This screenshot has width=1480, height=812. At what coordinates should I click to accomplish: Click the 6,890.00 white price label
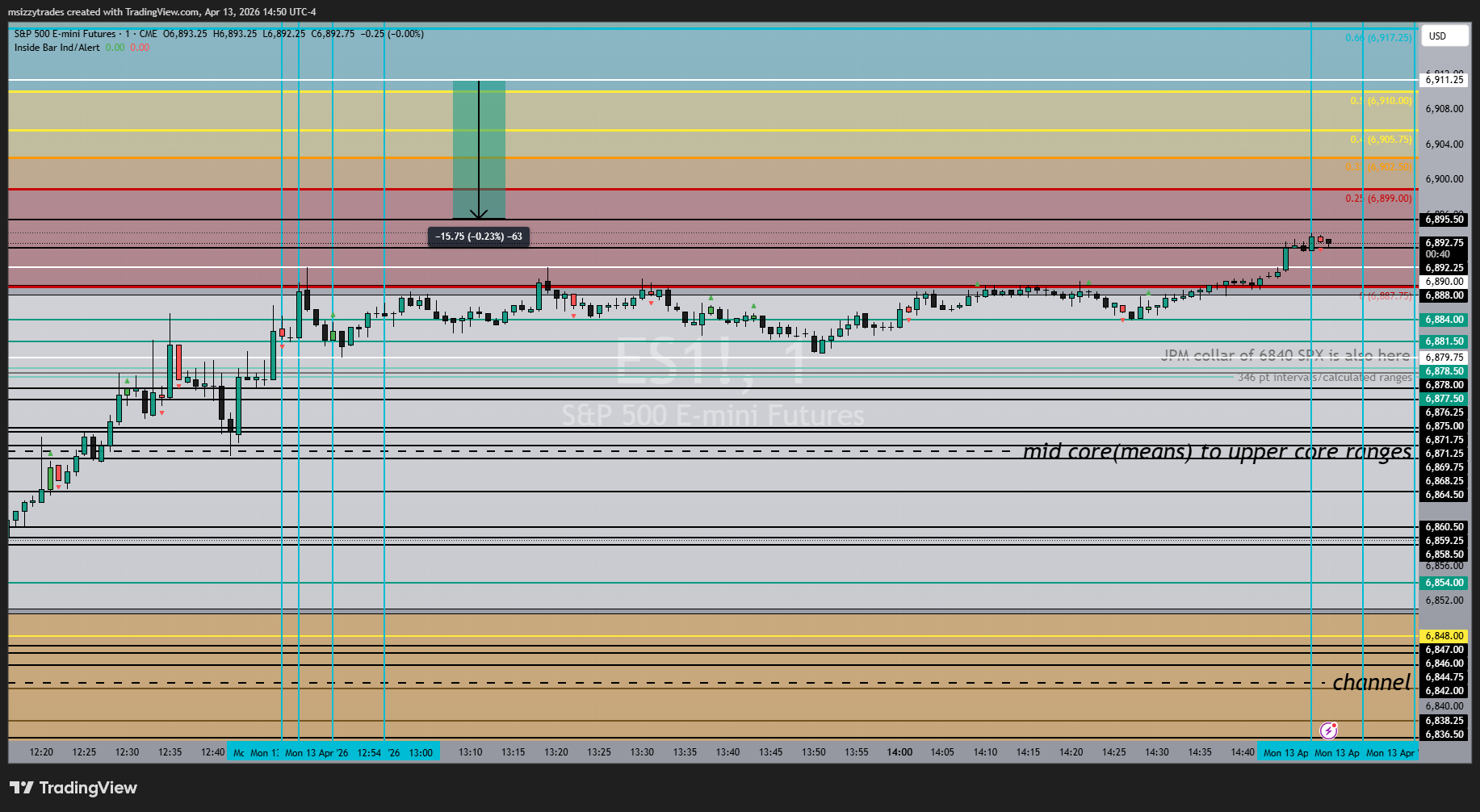click(x=1444, y=282)
